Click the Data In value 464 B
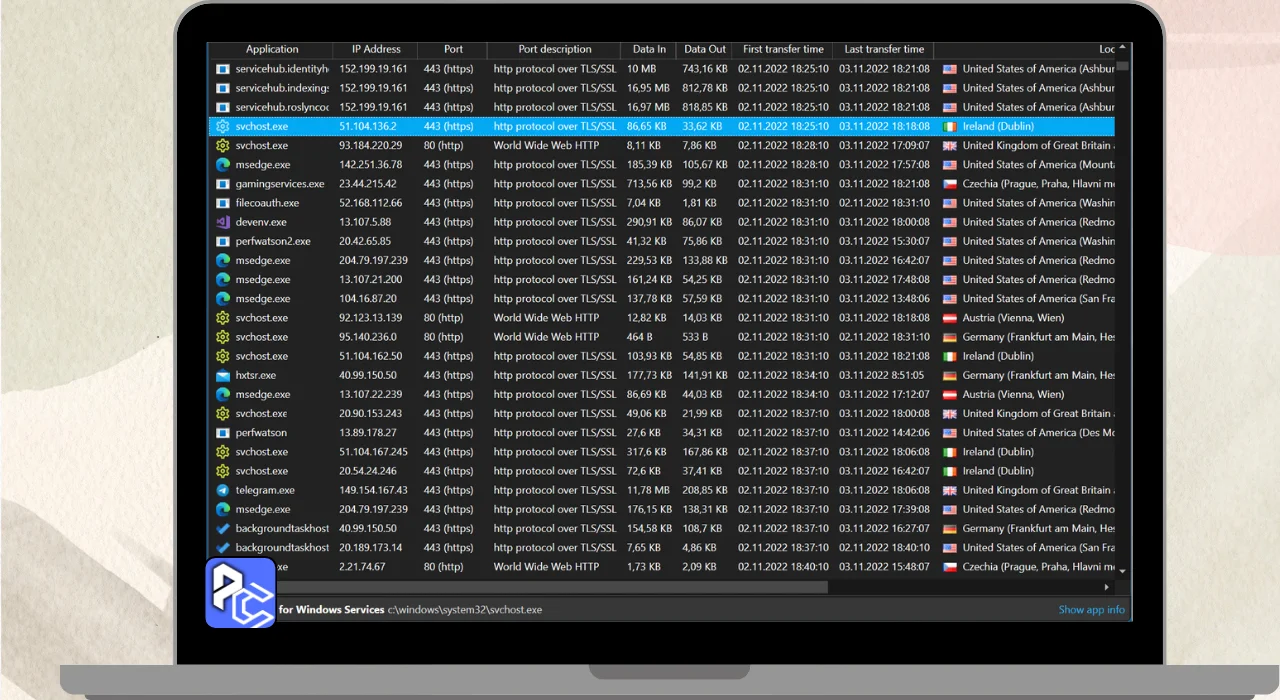Screen dimensions: 1280x700 [x=641, y=337]
